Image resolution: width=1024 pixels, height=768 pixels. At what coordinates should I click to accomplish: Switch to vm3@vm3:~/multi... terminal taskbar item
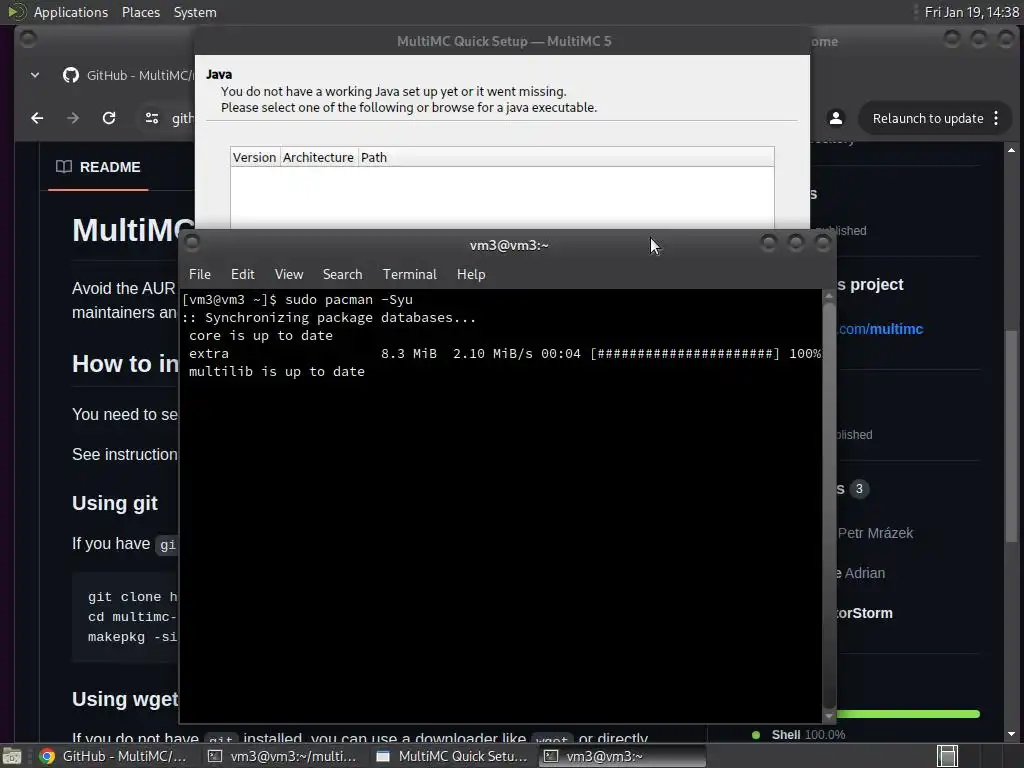pyautogui.click(x=282, y=756)
